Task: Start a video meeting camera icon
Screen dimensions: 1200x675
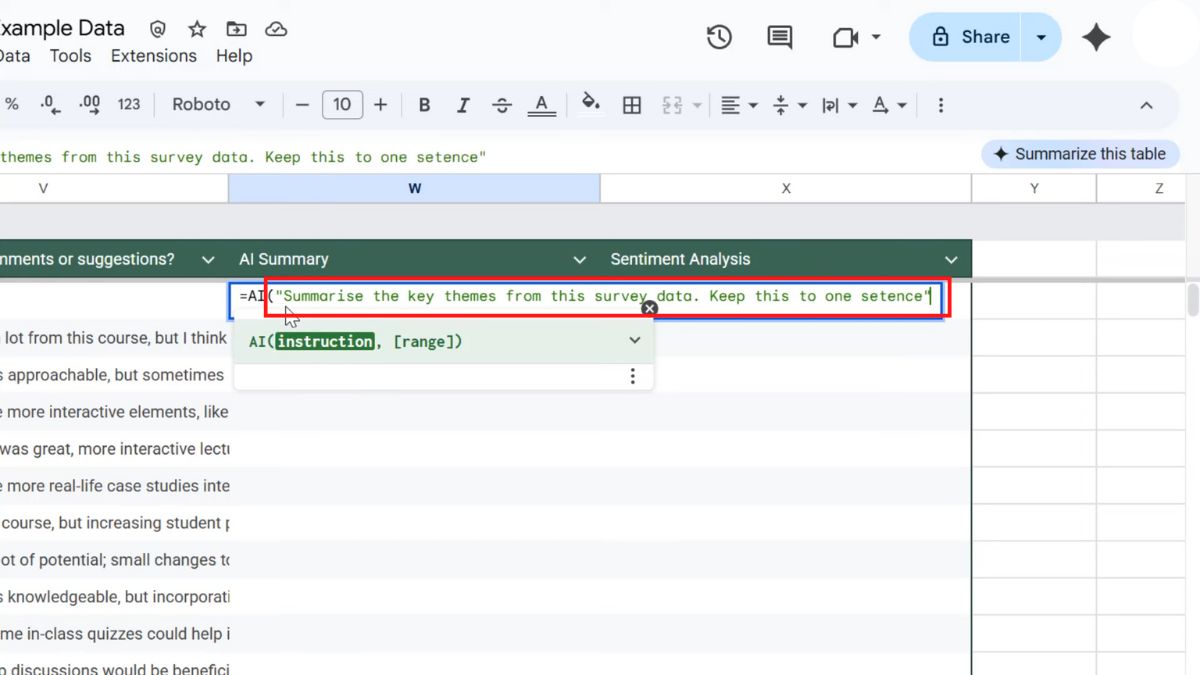Action: pyautogui.click(x=846, y=37)
